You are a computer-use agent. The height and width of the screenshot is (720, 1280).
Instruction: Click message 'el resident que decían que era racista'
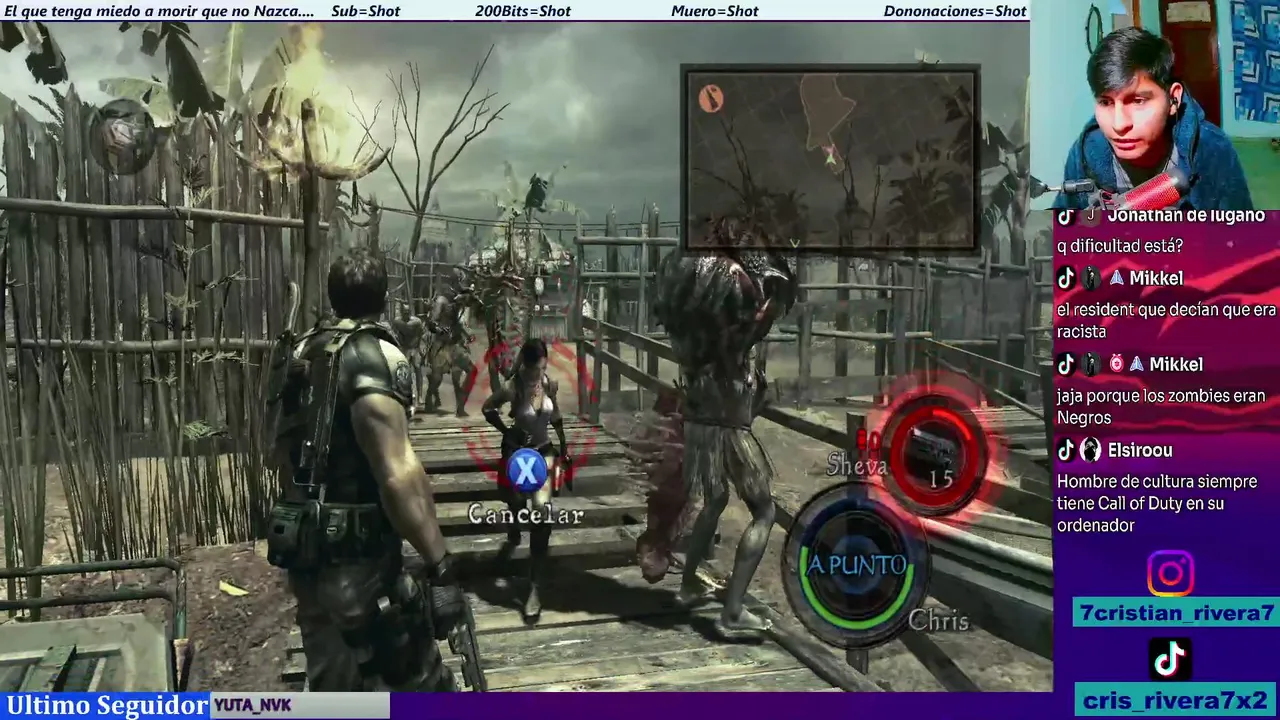pos(1166,321)
